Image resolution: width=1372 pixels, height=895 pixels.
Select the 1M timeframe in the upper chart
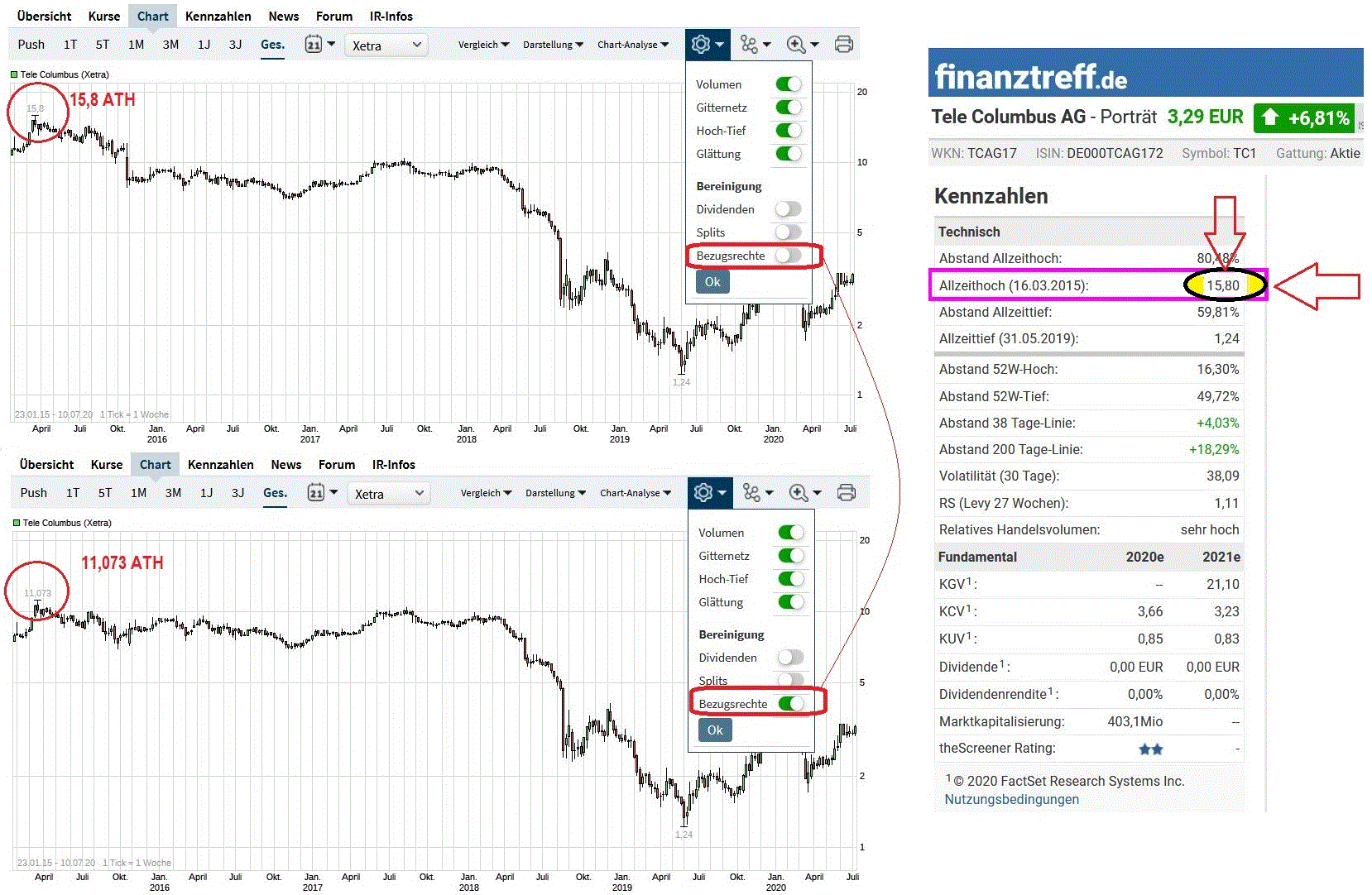point(136,45)
